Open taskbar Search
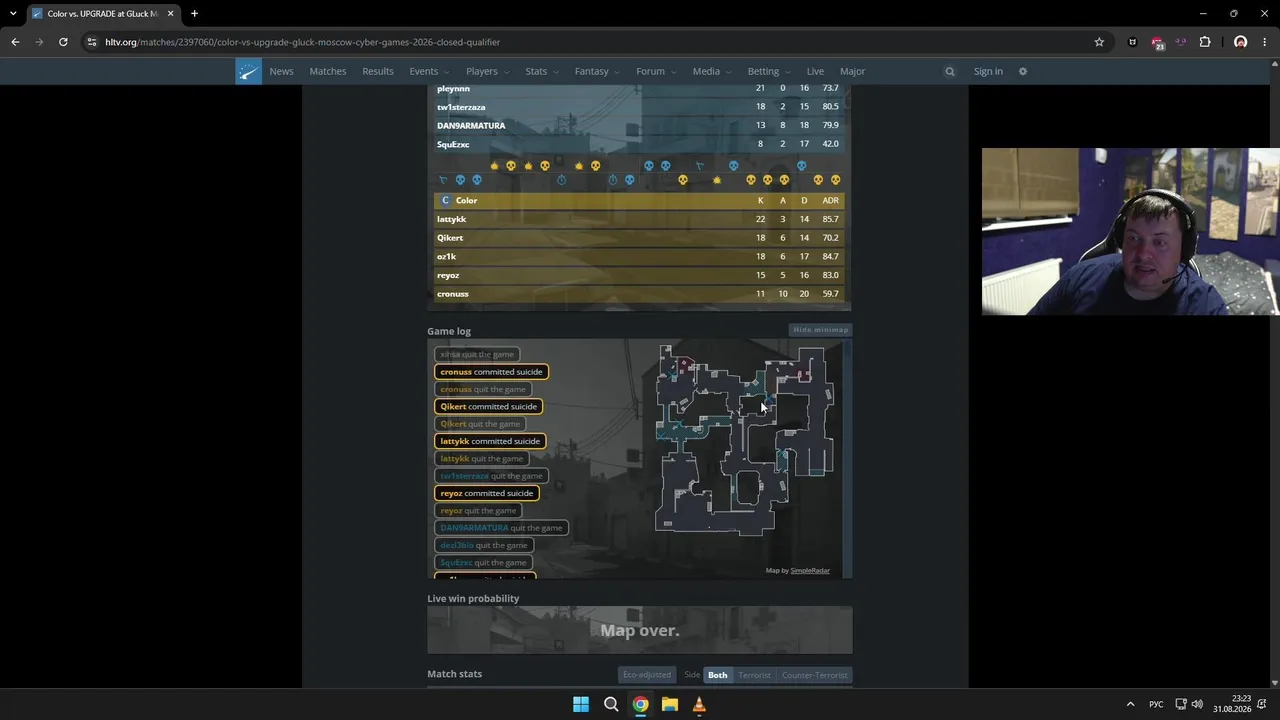The image size is (1280, 720). [611, 704]
